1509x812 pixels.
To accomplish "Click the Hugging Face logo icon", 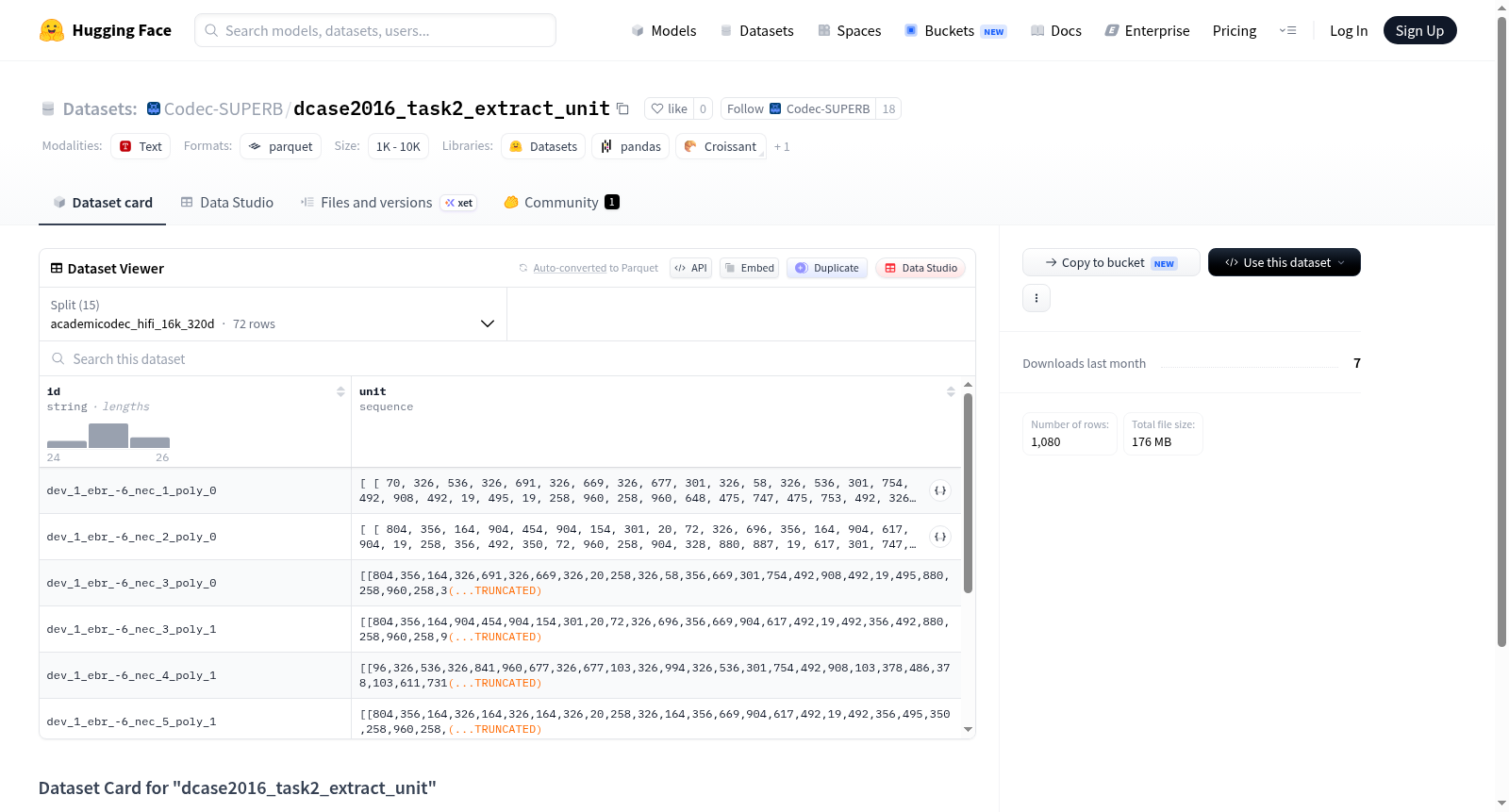I will 52,30.
